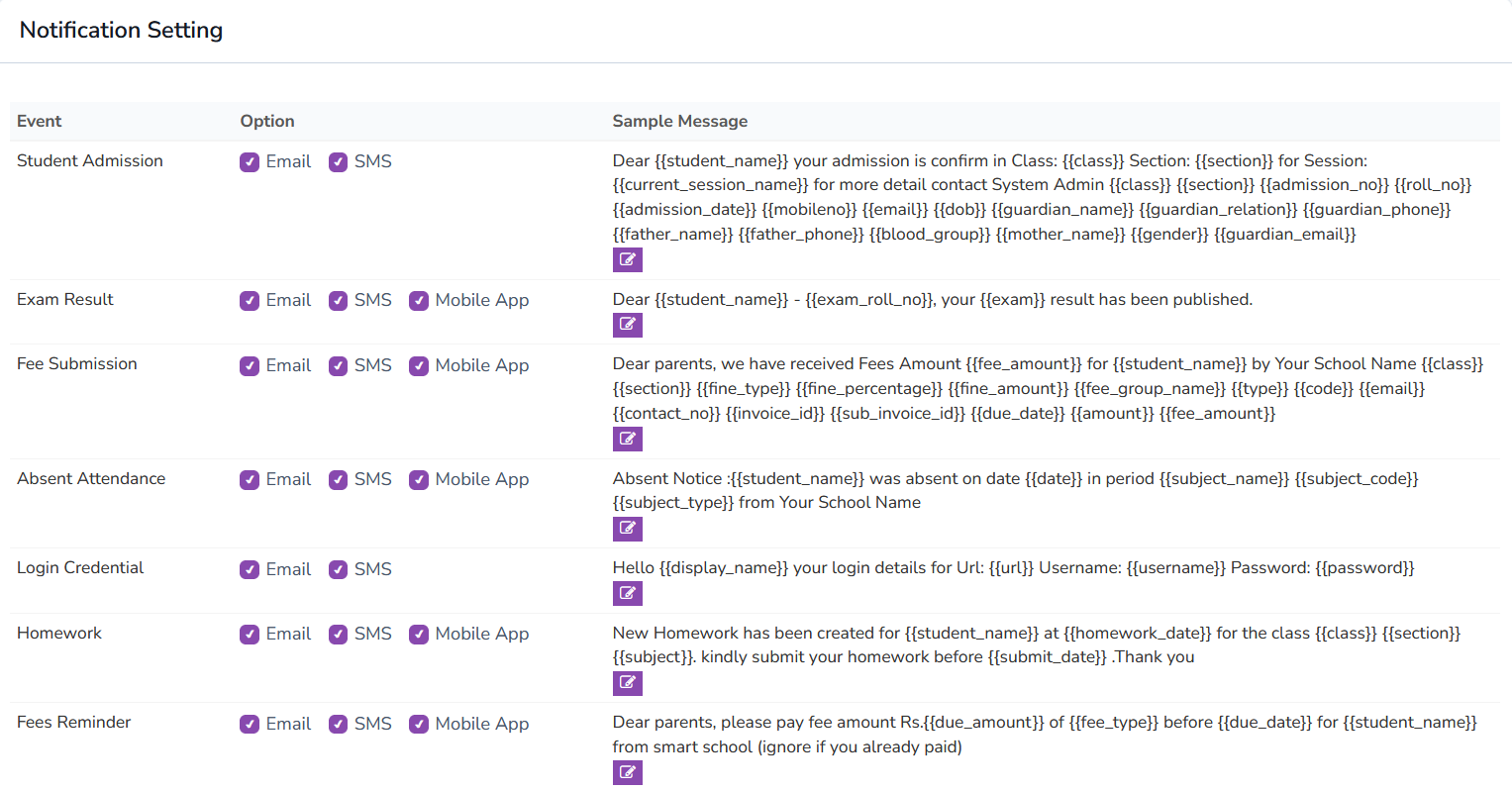Disable Mobile App for Fee Submission
The height and width of the screenshot is (791, 1512).
point(419,366)
